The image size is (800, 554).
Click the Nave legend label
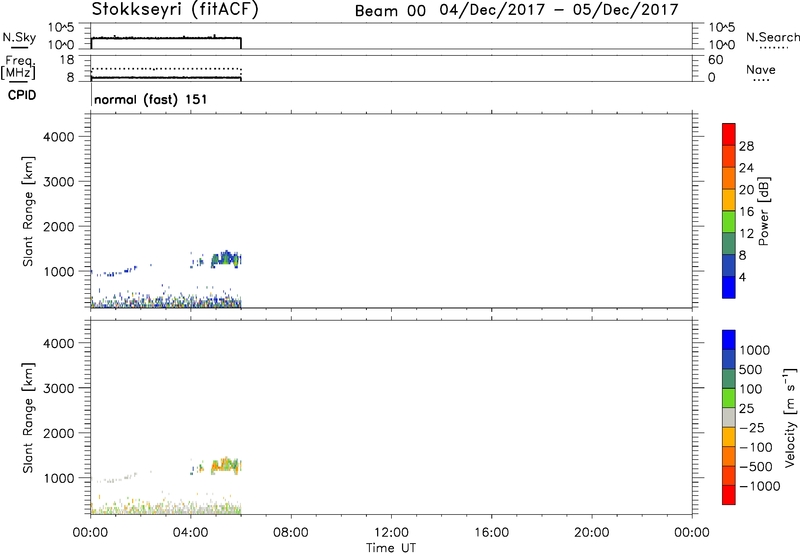pyautogui.click(x=761, y=70)
